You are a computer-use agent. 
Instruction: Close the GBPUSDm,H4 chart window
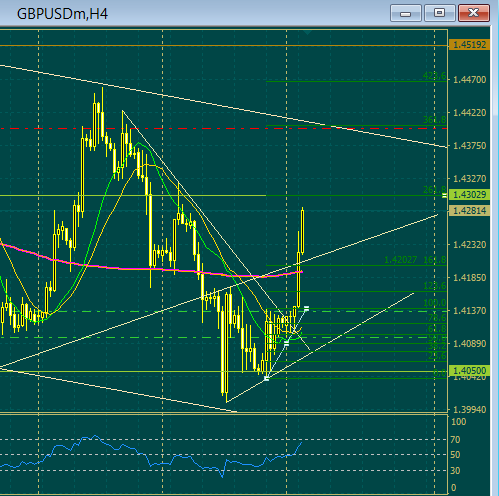(474, 14)
